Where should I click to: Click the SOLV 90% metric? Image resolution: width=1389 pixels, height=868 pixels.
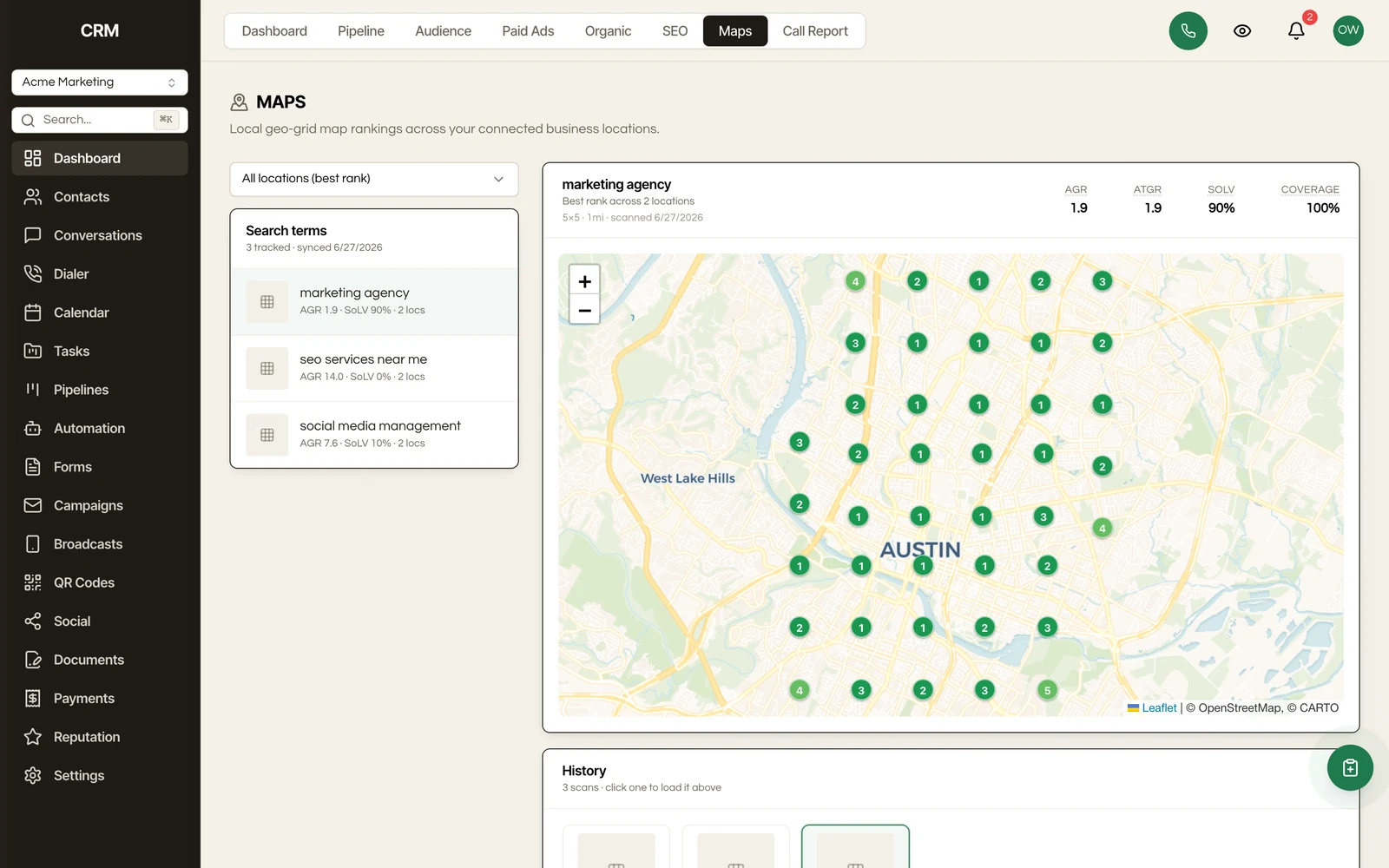pos(1221,200)
